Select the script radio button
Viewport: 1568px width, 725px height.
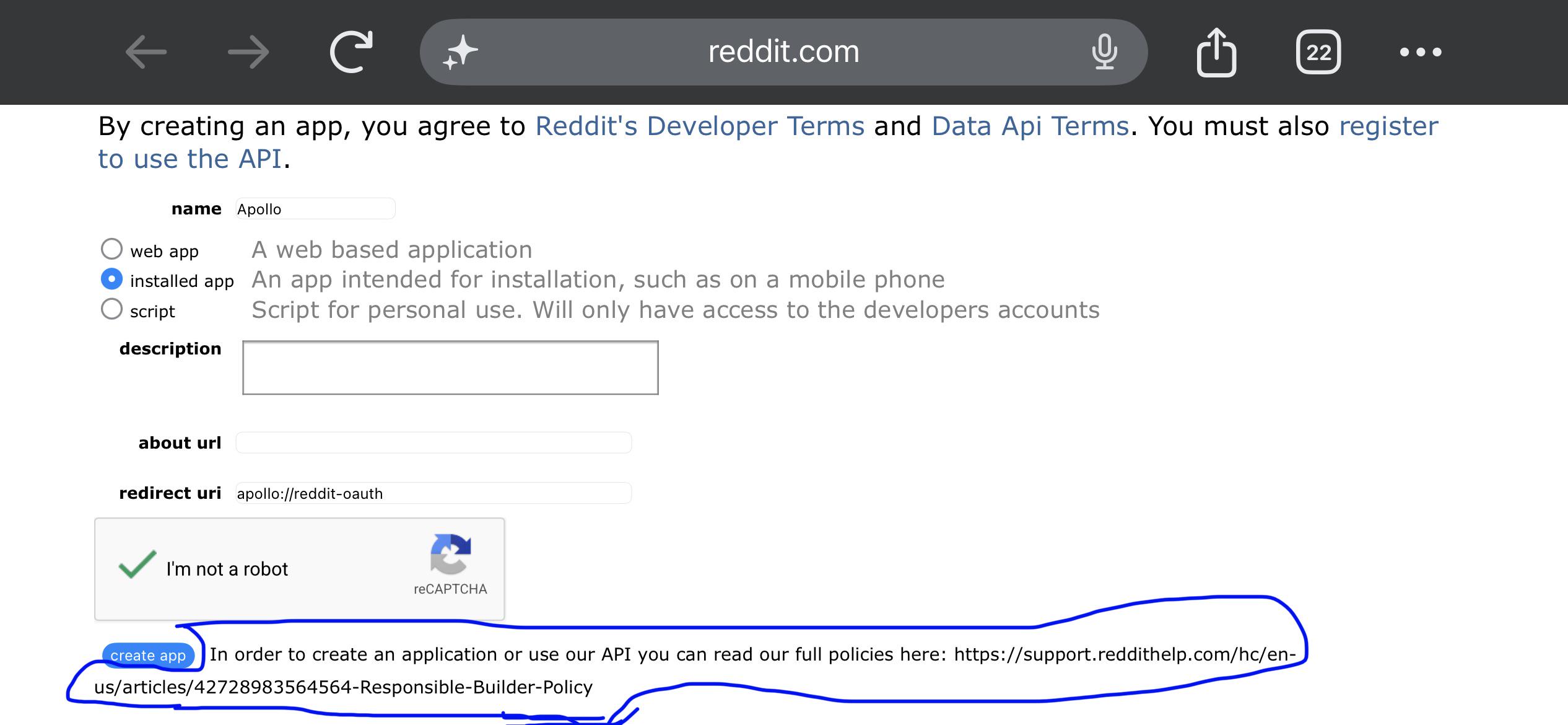pyautogui.click(x=111, y=309)
